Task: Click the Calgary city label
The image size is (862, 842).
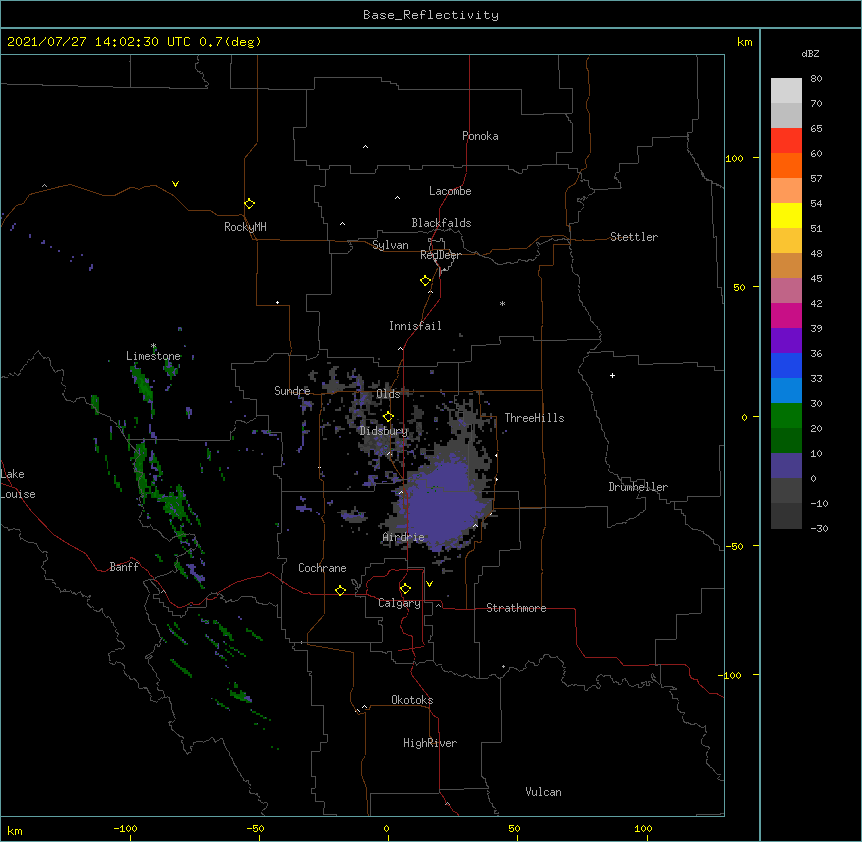Action: point(399,603)
